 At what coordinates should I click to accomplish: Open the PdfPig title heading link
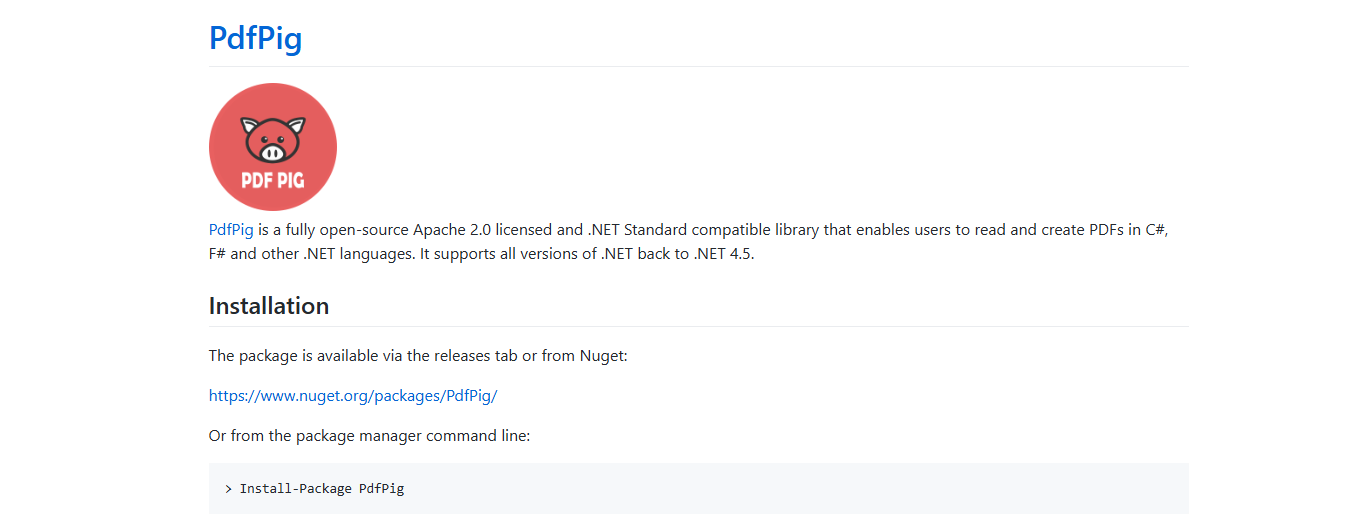click(255, 38)
